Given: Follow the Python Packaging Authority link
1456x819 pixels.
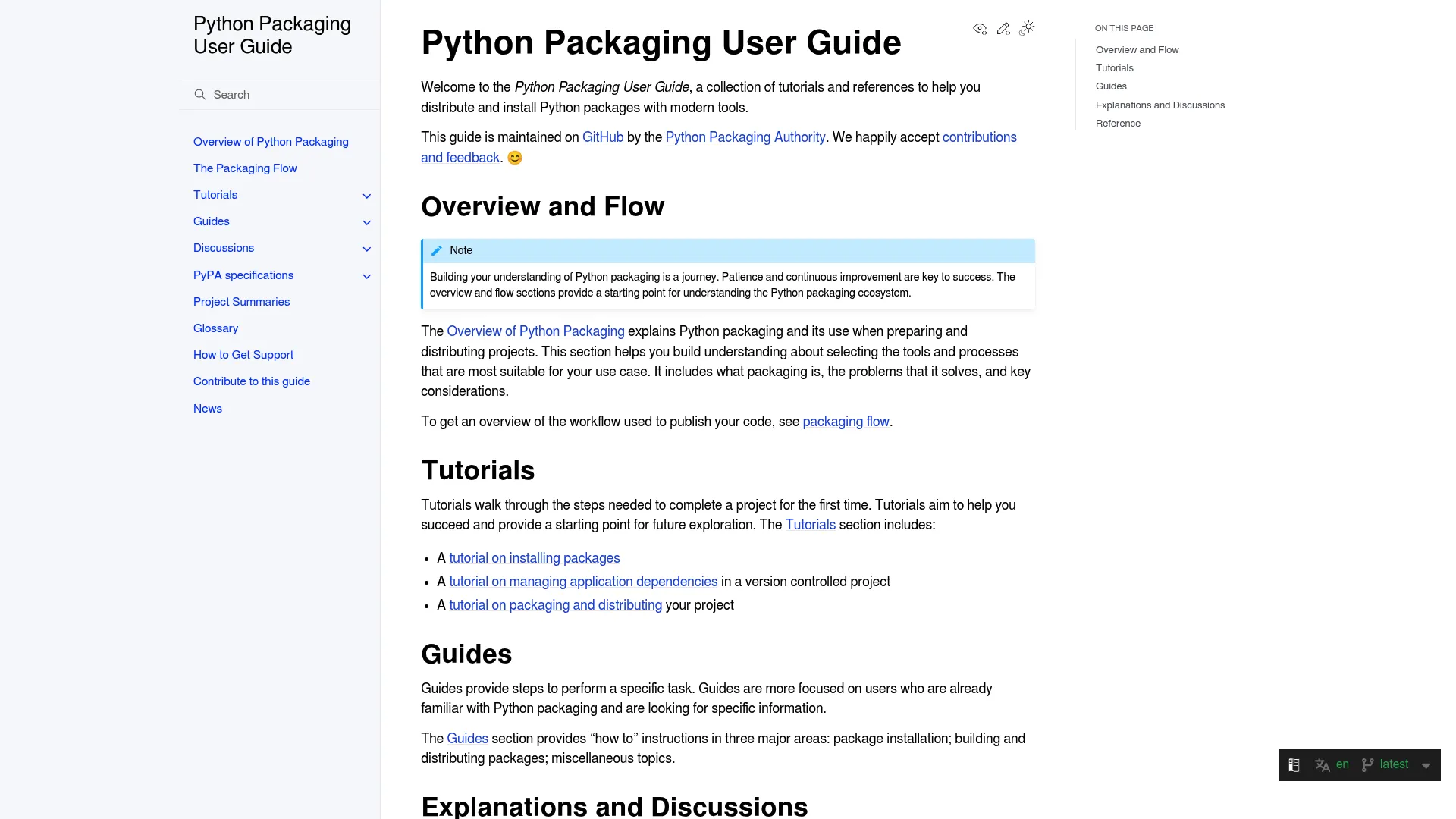Looking at the screenshot, I should 745,137.
